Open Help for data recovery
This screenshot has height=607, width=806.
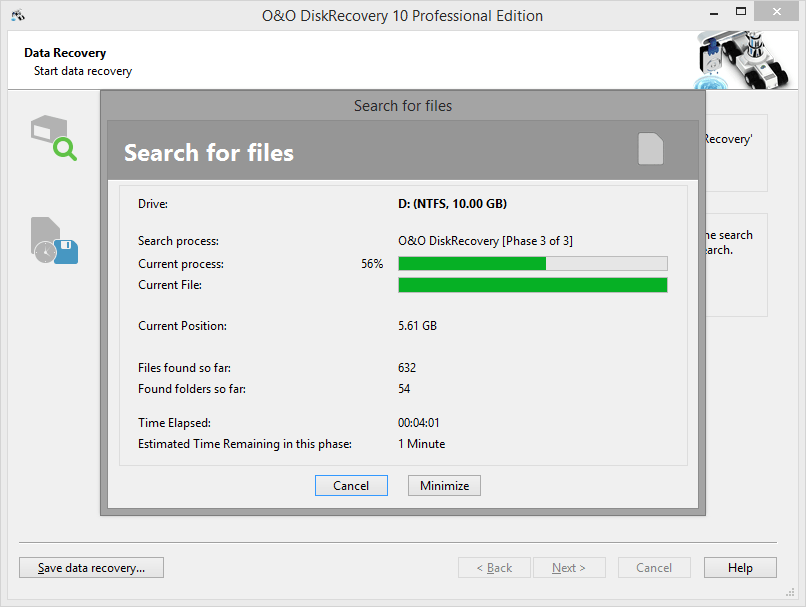click(740, 568)
